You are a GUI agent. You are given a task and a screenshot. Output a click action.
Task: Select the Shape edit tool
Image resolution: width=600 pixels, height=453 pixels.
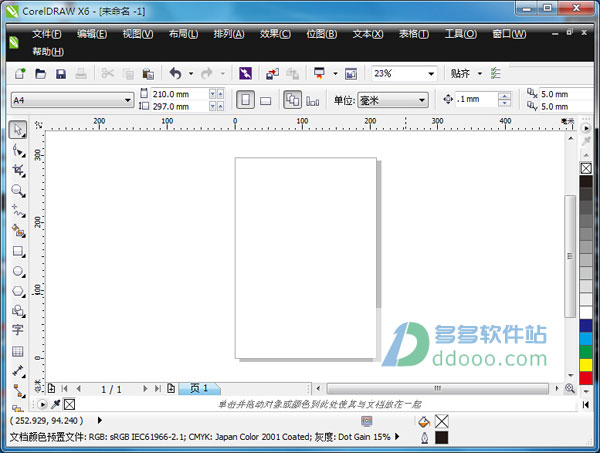click(18, 150)
